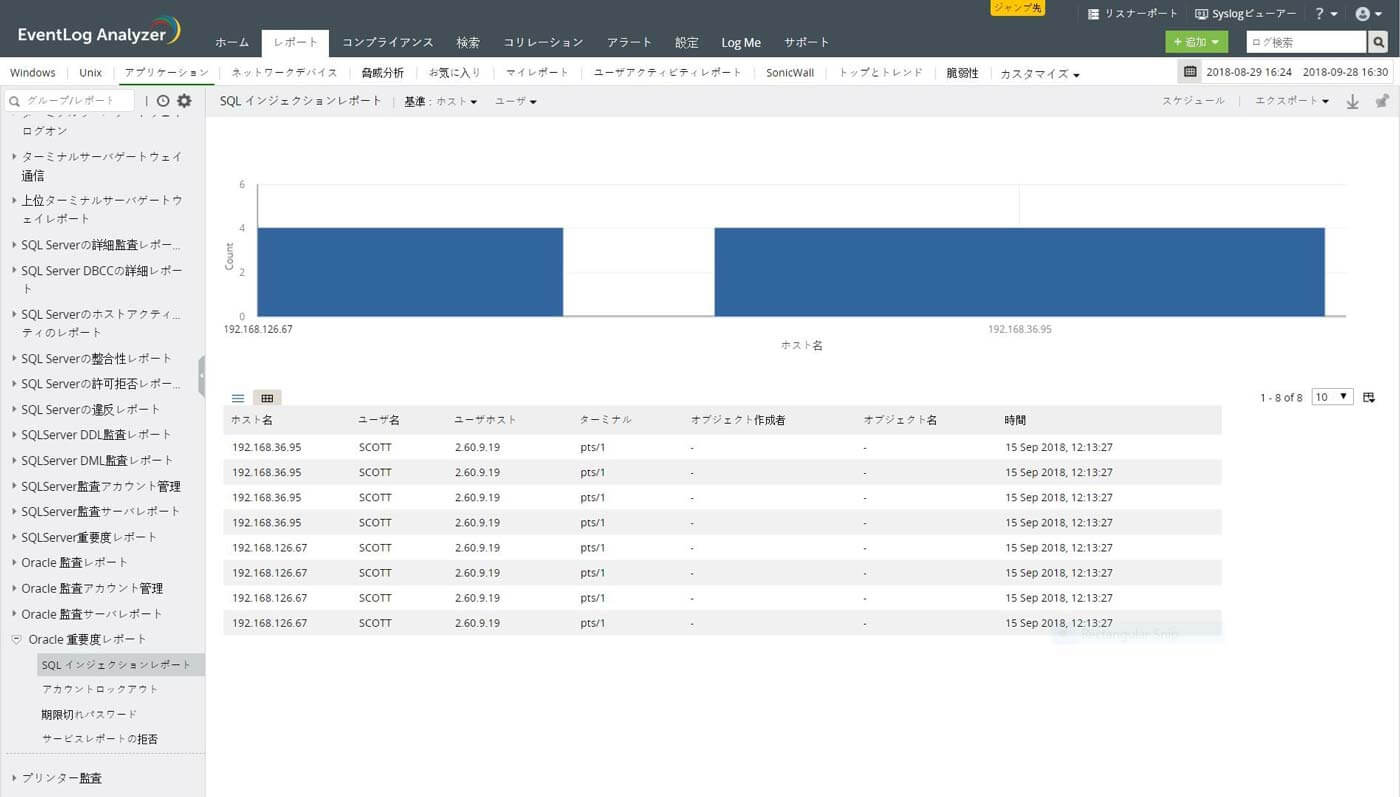Select the ネットワークデバイス sub-tab

pyautogui.click(x=284, y=73)
